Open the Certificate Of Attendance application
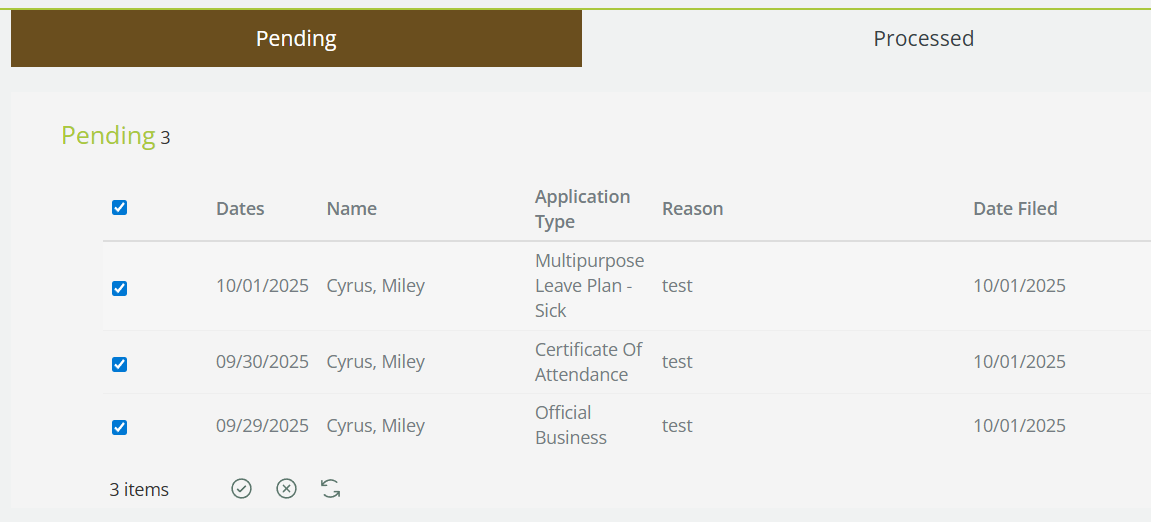Screen dimensions: 1151x522 tap(588, 362)
